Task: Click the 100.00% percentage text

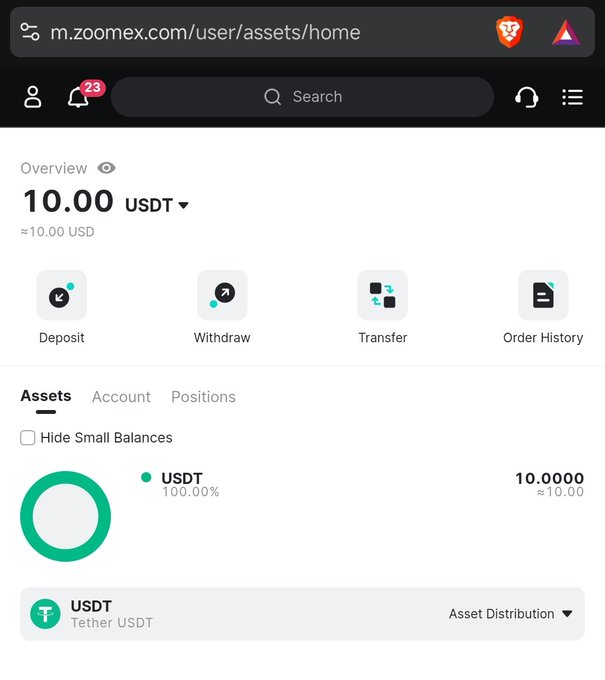Action: [x=191, y=492]
